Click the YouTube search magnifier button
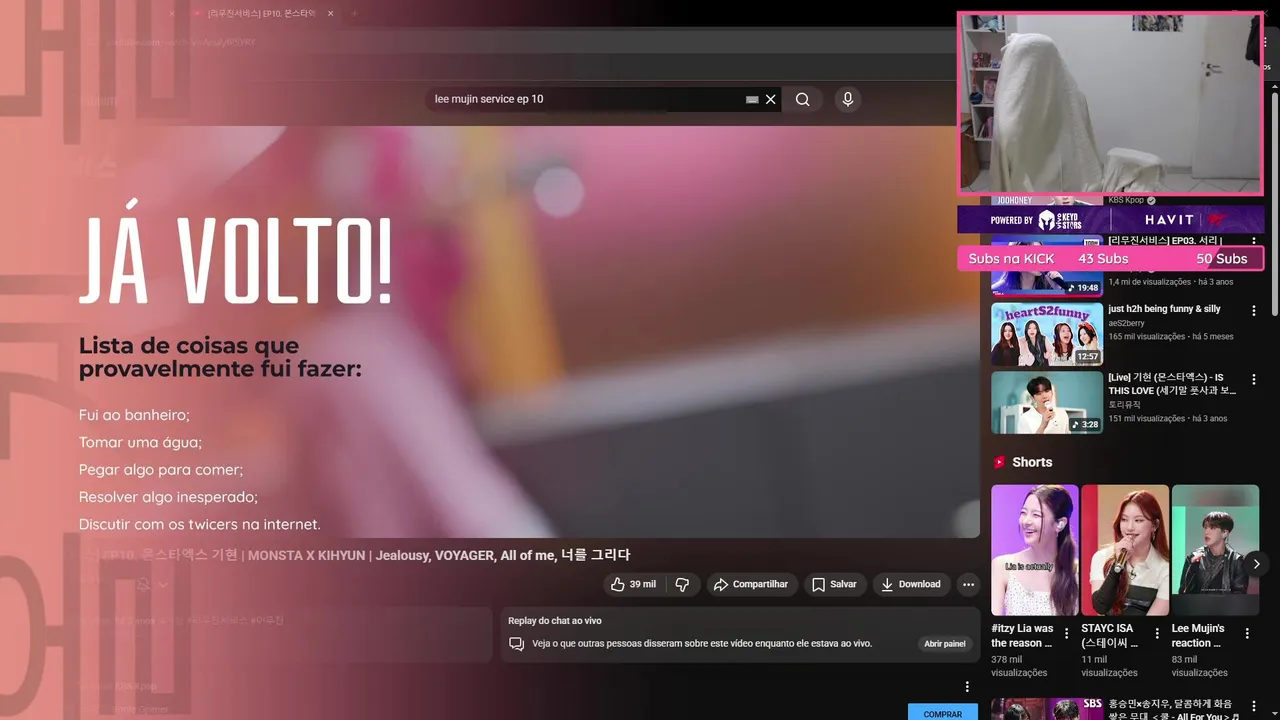Image resolution: width=1280 pixels, height=720 pixels. 802,99
